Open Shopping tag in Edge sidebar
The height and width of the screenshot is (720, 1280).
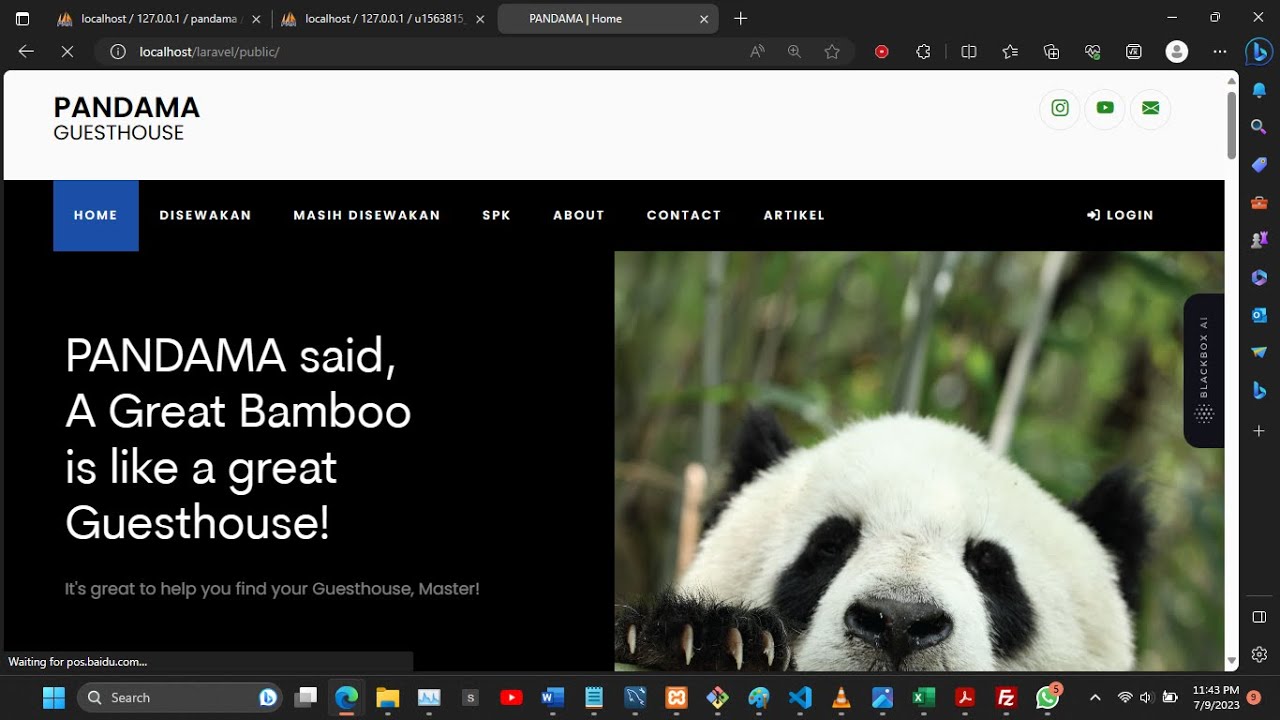[x=1259, y=165]
